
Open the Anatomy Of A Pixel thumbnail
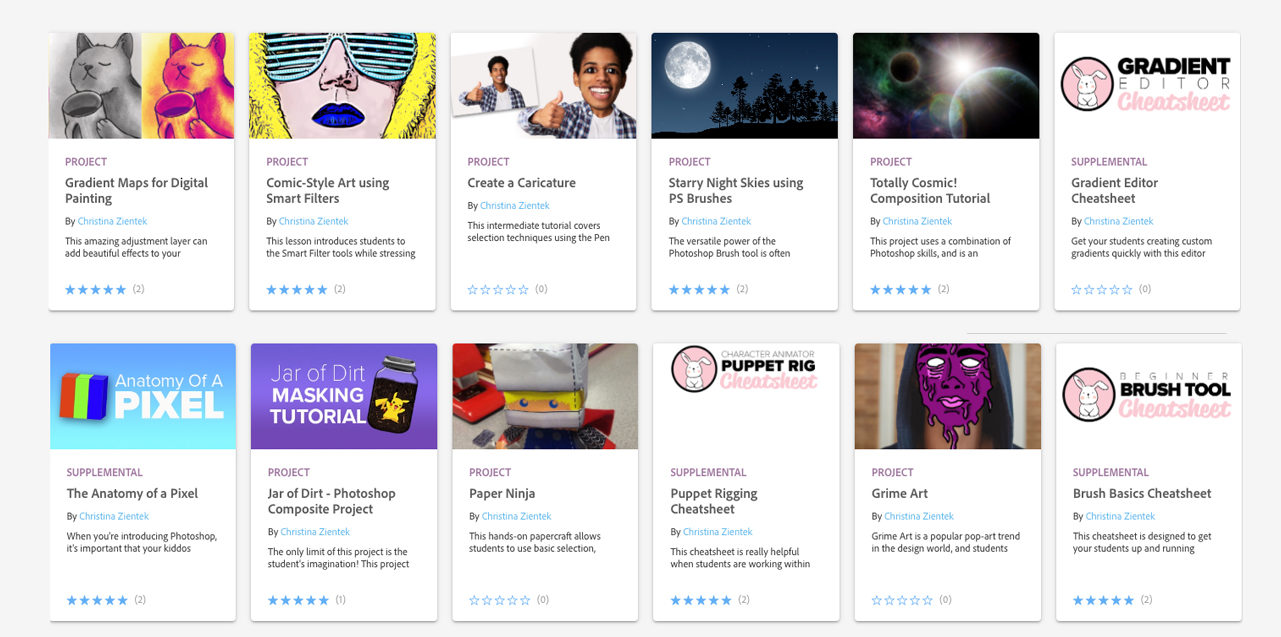143,397
